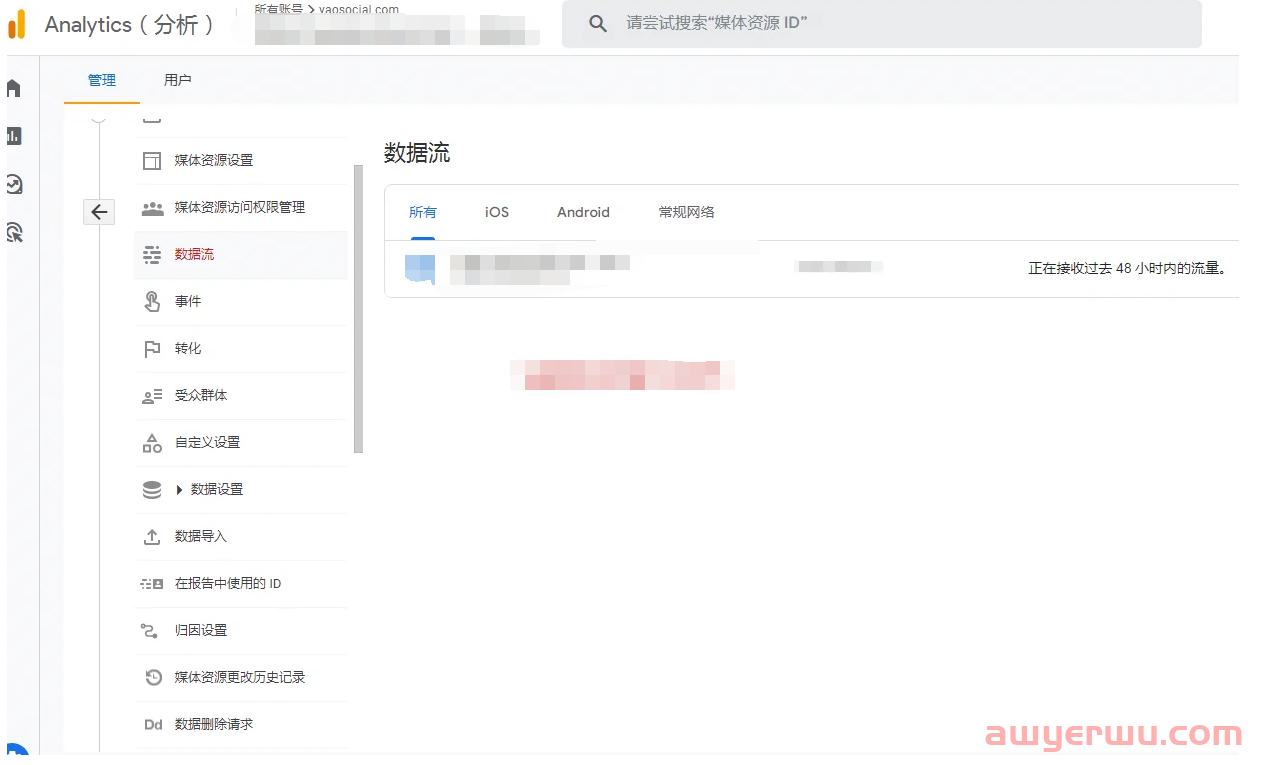Click the 媒体资源设置 layout icon
The height and width of the screenshot is (765, 1261).
[152, 161]
